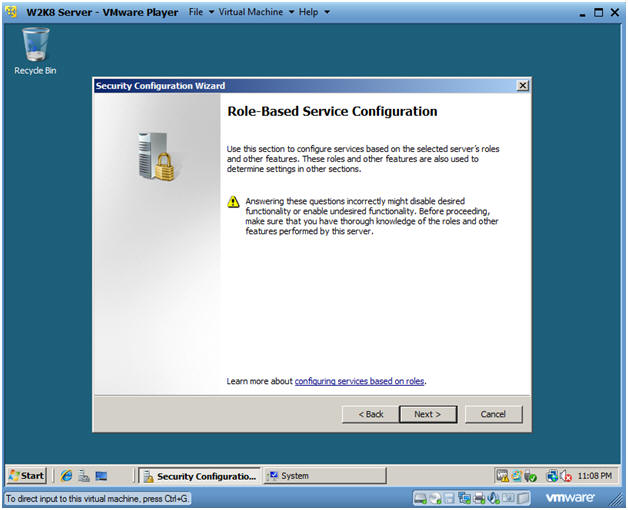The width and height of the screenshot is (628, 510).
Task: Click the vmware logo in status bar
Action: click(570, 498)
